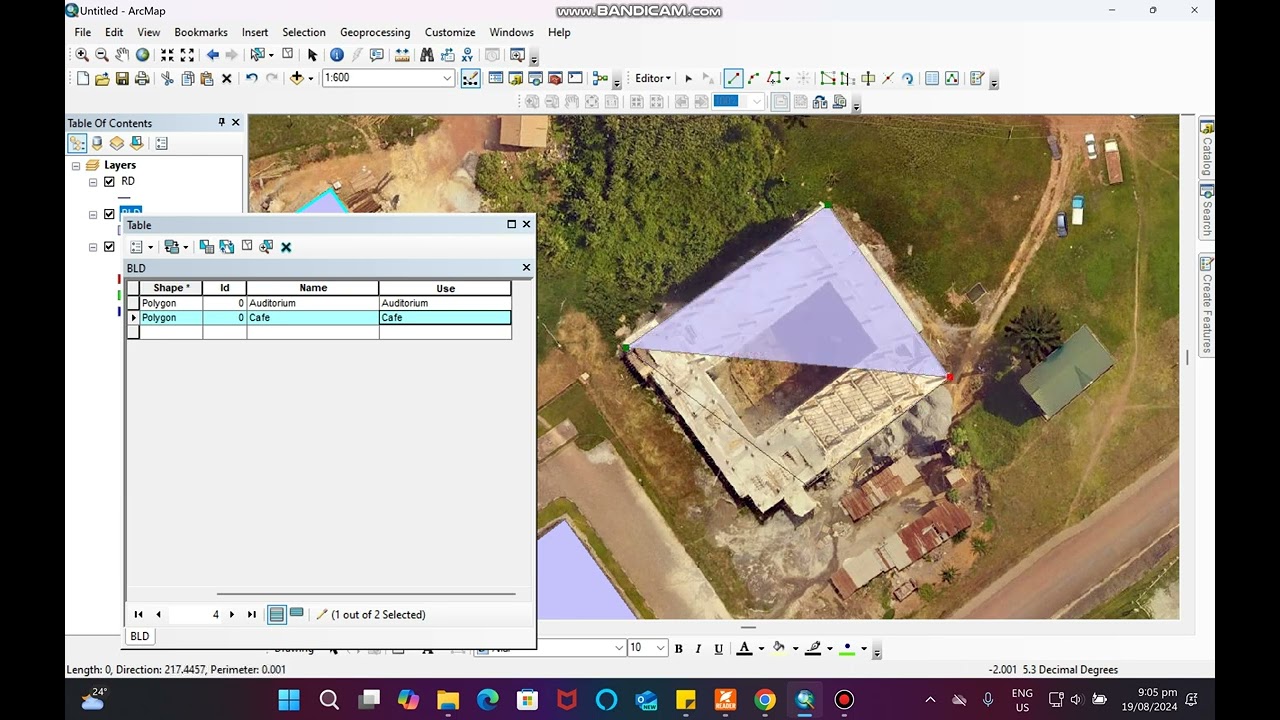Click the Rotate tool in Editor toolbar

[x=908, y=78]
